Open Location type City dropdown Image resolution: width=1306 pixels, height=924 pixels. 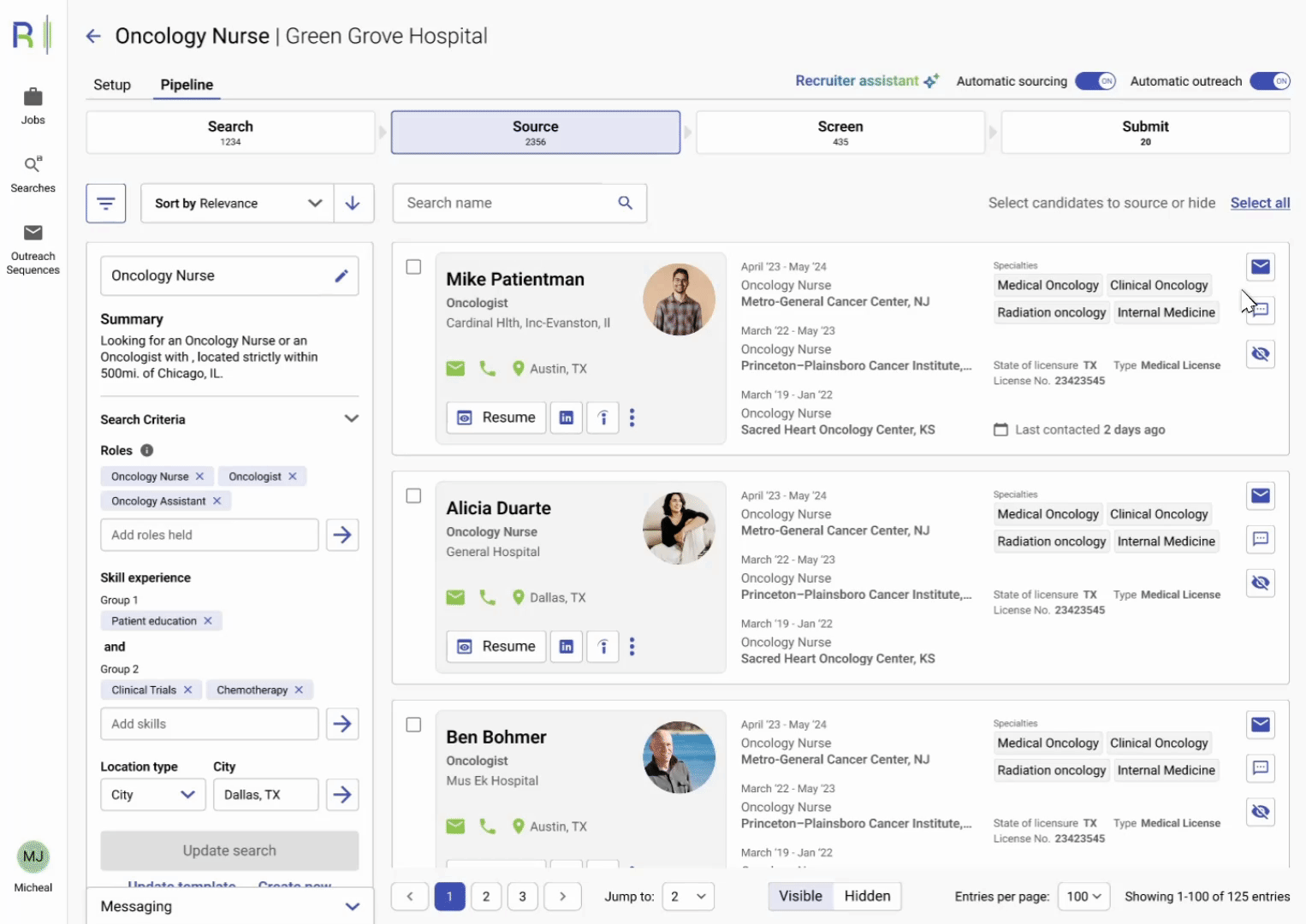point(153,795)
